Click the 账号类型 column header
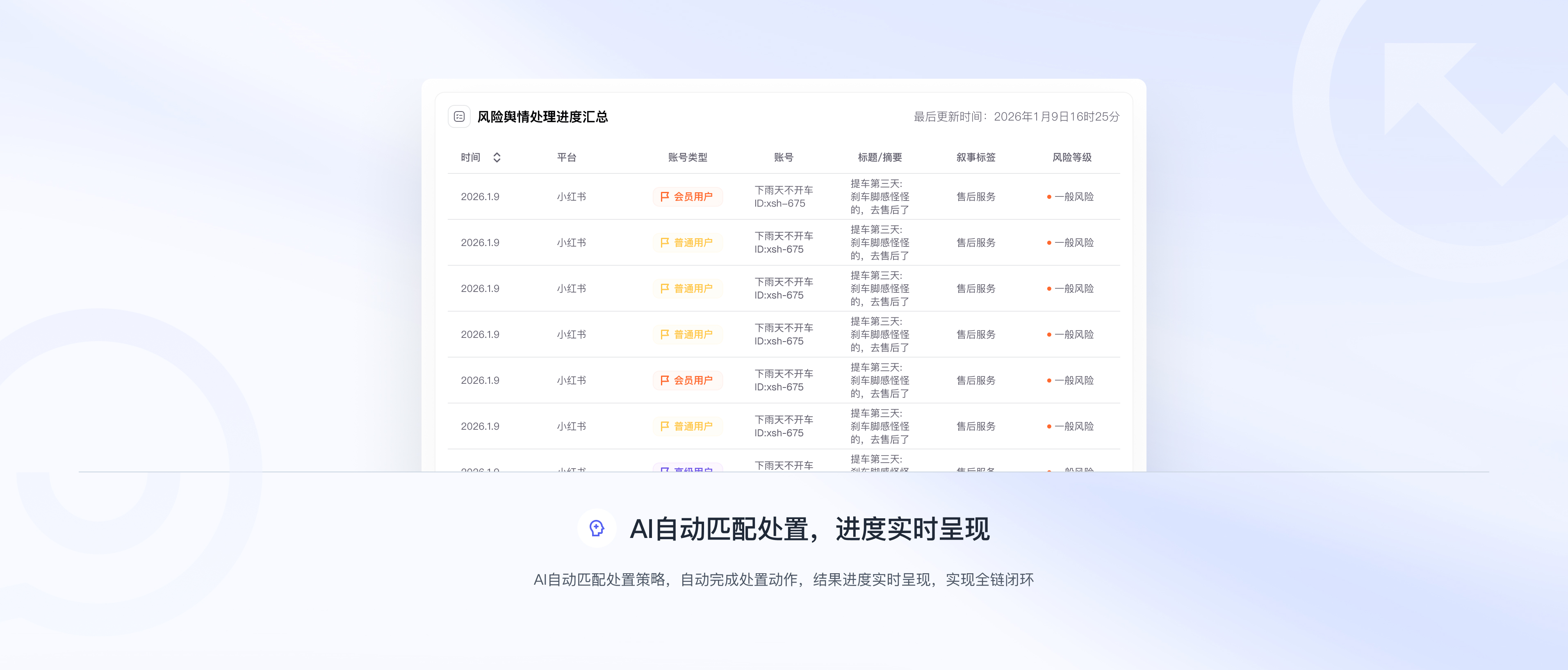This screenshot has width=1568, height=670. click(x=687, y=157)
